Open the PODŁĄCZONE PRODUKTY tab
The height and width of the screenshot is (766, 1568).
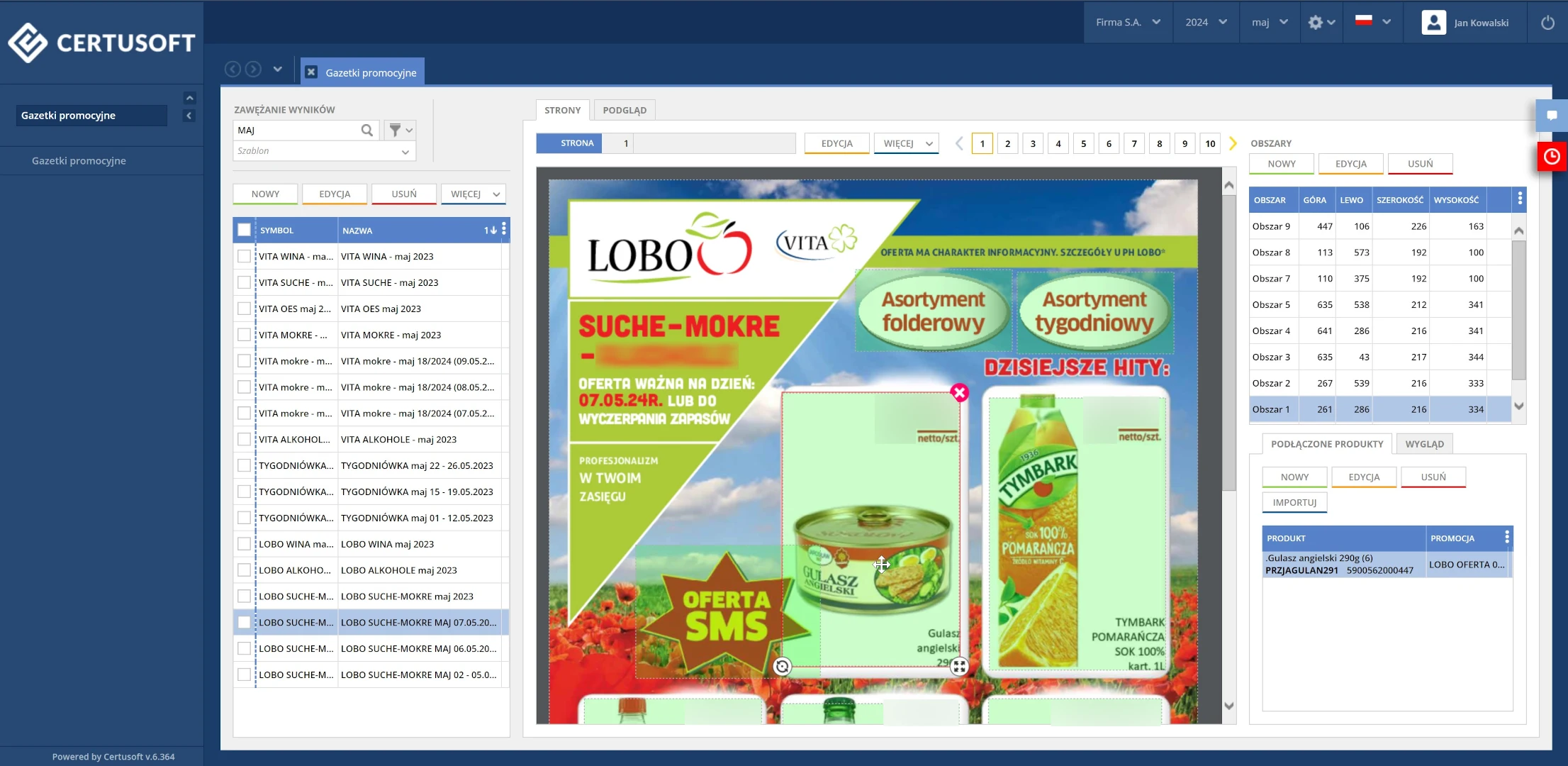tap(1327, 444)
